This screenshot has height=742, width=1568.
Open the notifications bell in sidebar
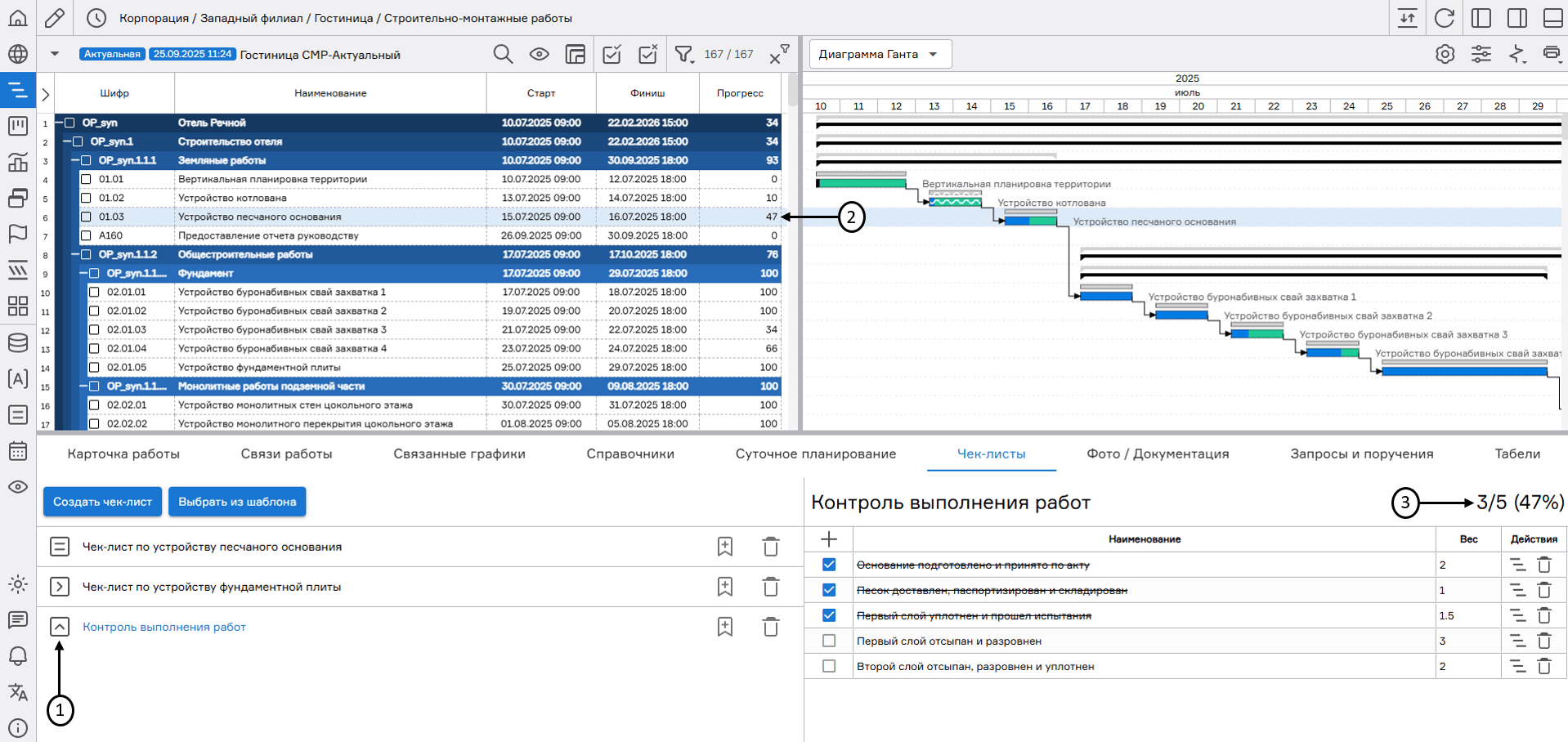click(18, 656)
